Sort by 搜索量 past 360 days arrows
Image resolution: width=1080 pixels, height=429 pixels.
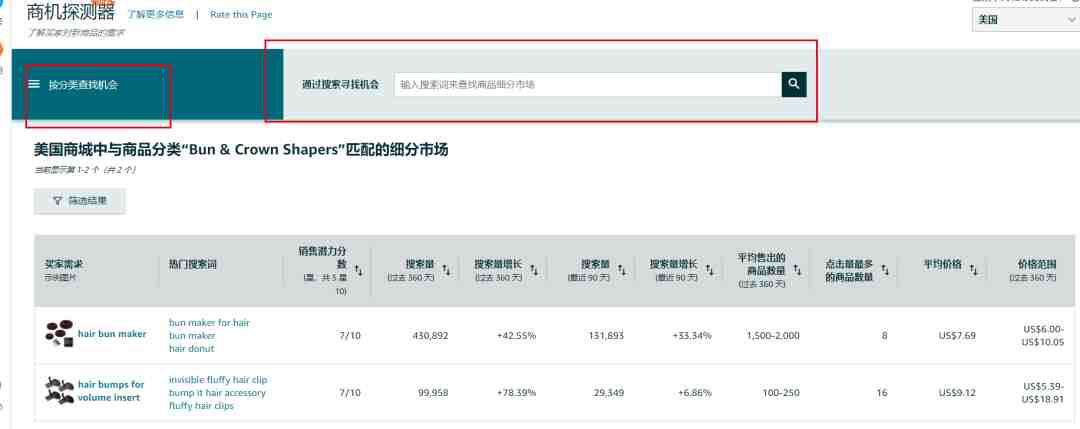pyautogui.click(x=446, y=270)
